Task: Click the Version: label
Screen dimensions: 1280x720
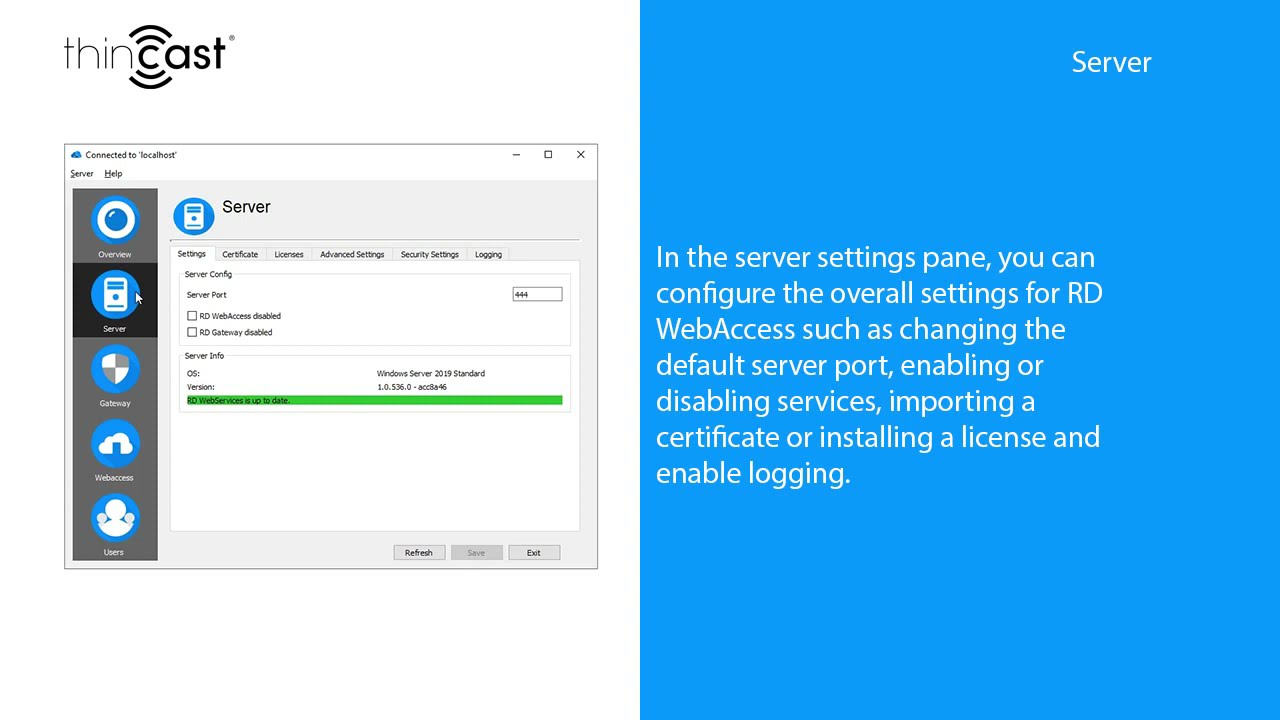Action: click(201, 387)
